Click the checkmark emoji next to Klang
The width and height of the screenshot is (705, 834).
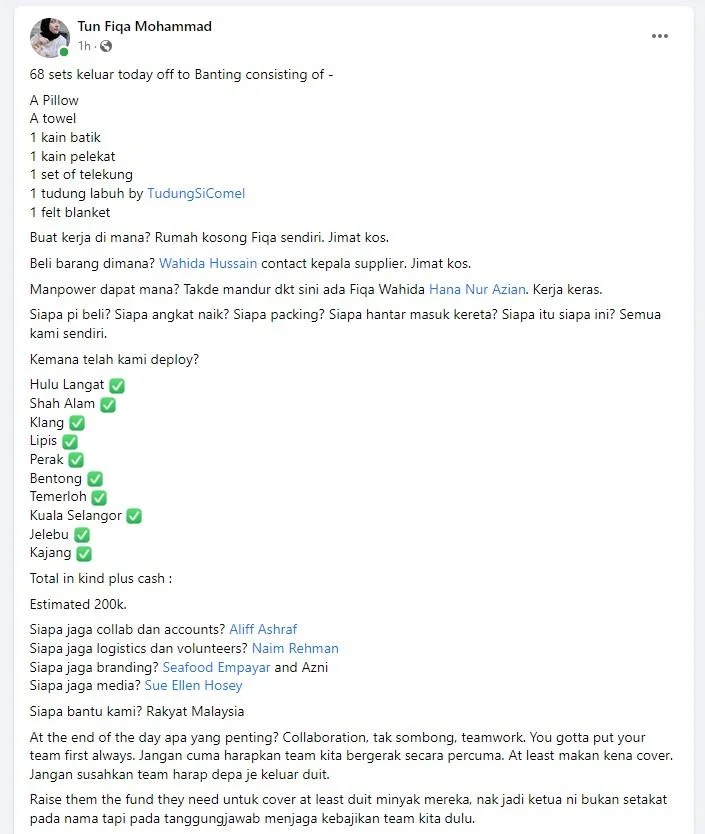click(77, 423)
